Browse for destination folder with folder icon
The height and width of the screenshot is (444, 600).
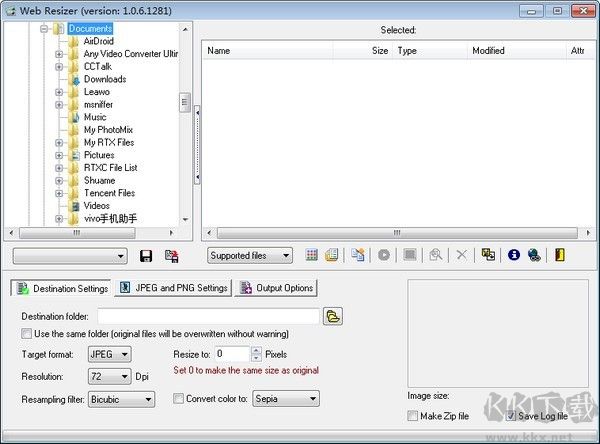coord(333,317)
